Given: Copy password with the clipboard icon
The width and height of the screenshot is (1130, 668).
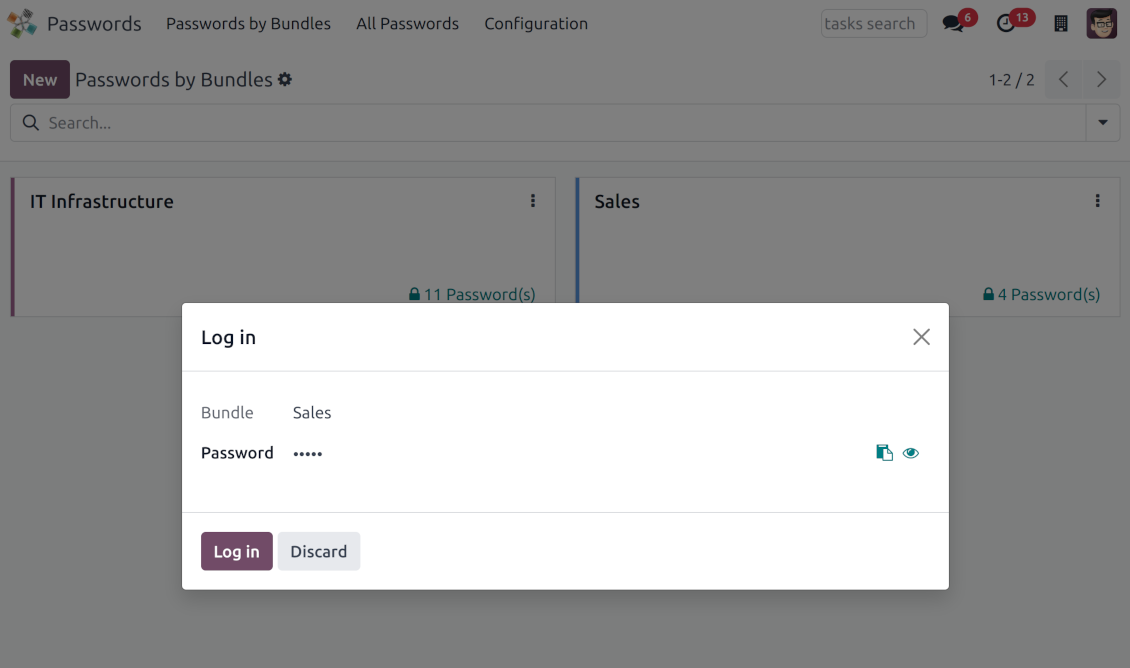Looking at the screenshot, I should click(884, 453).
